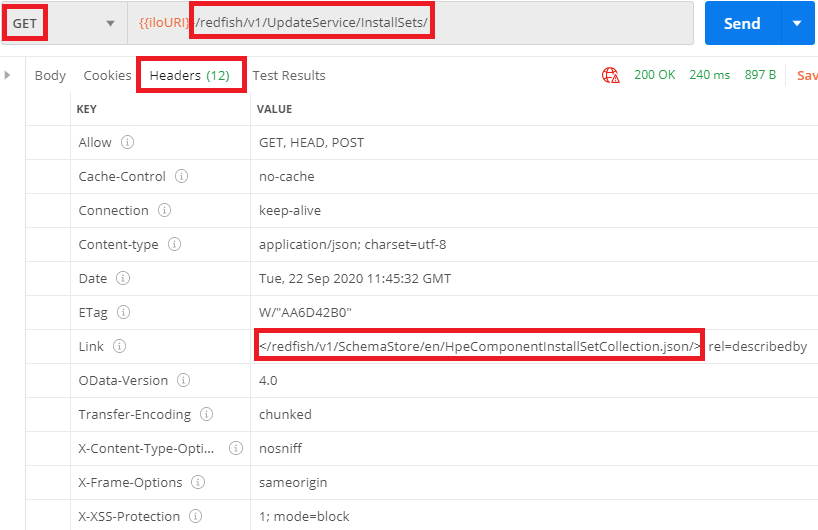Open the Cookies tab
Image resolution: width=818 pixels, height=530 pixels.
[x=107, y=75]
